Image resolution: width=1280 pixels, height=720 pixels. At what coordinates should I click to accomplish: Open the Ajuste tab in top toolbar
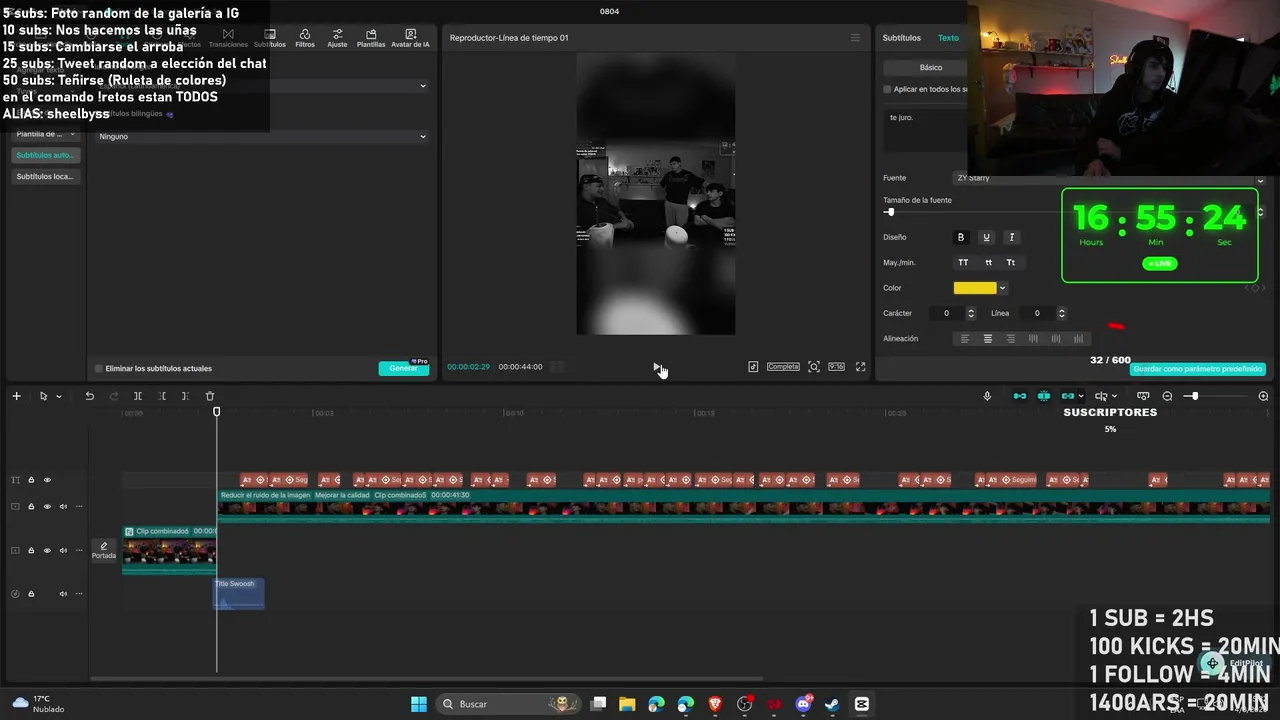pyautogui.click(x=337, y=38)
